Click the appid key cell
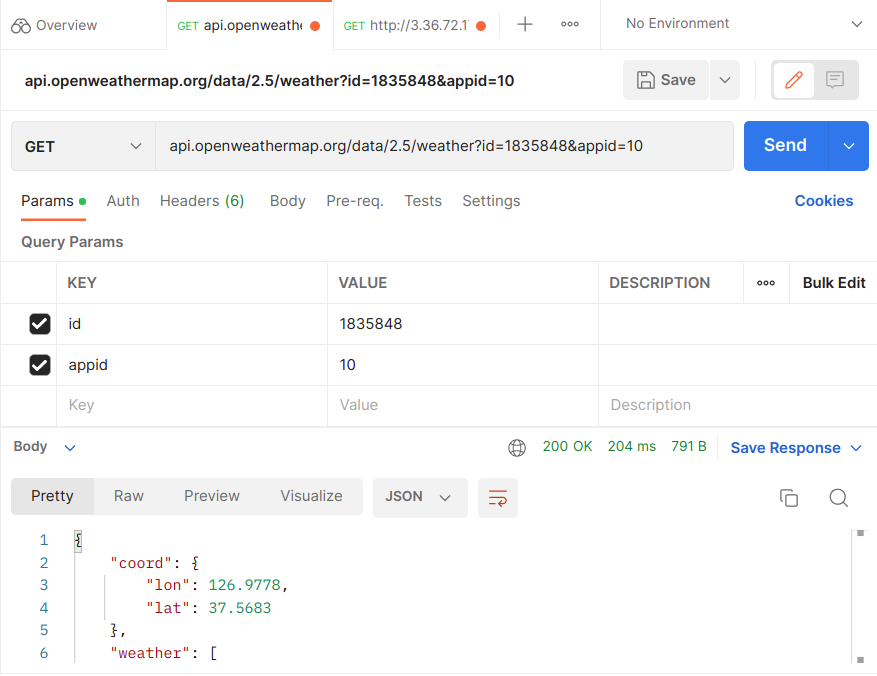Screen dimensions: 877x676 pyautogui.click(x=192, y=365)
